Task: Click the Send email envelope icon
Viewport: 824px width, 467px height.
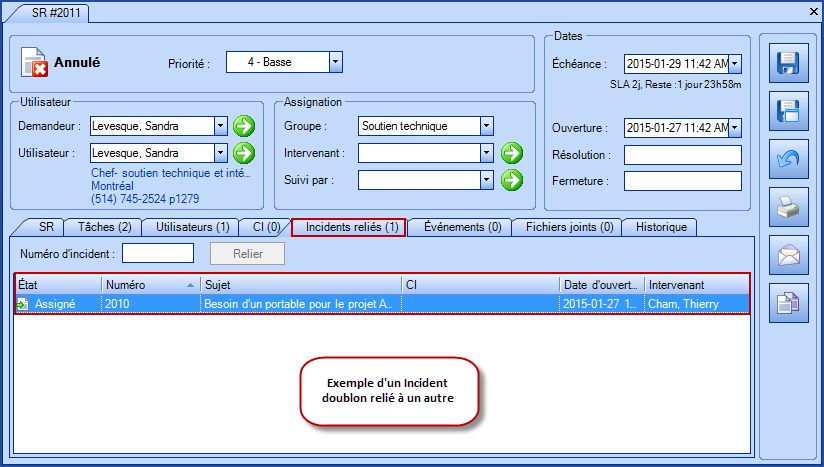Action: pos(788,256)
